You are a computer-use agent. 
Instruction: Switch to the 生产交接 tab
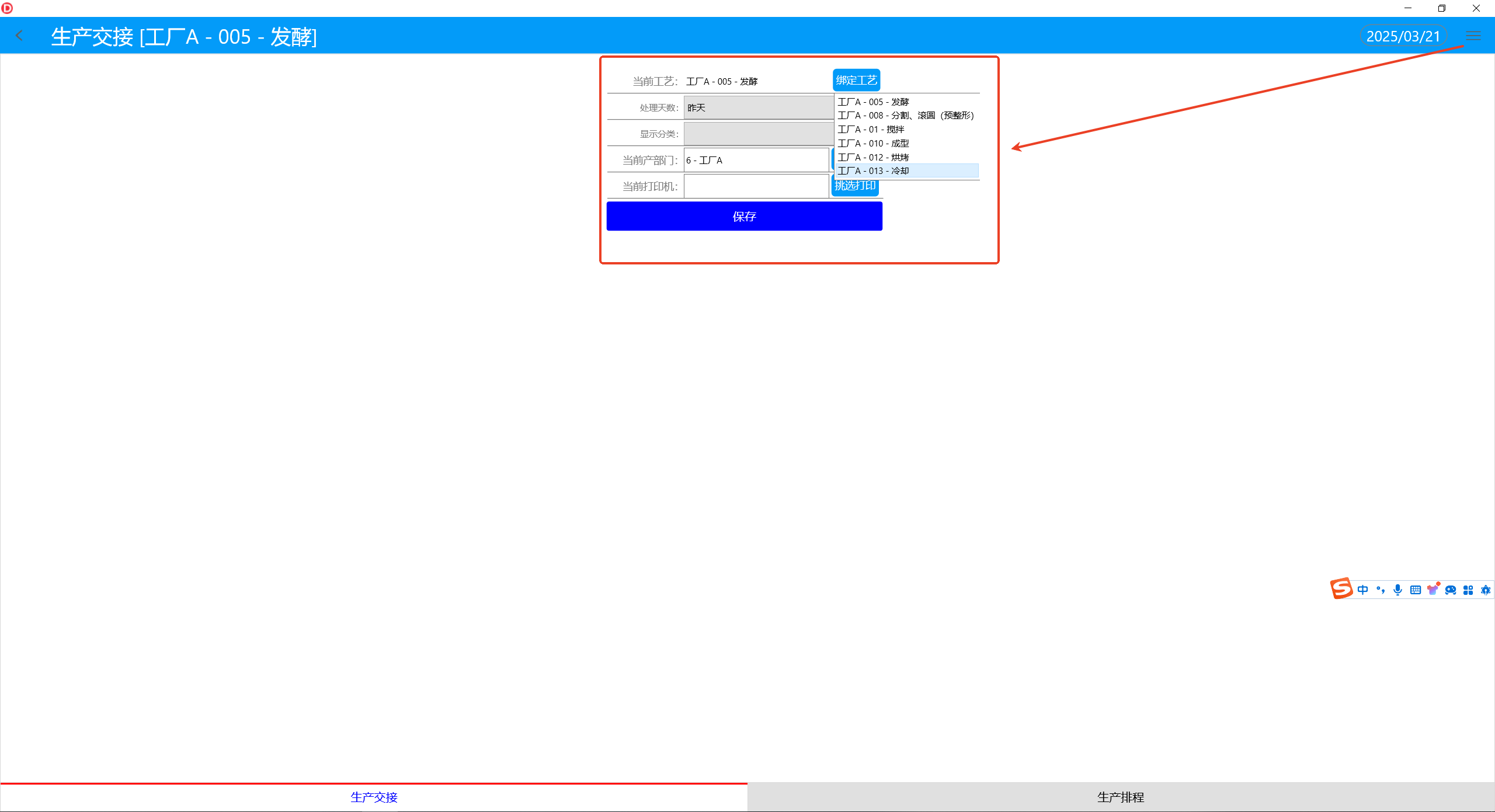[x=374, y=797]
